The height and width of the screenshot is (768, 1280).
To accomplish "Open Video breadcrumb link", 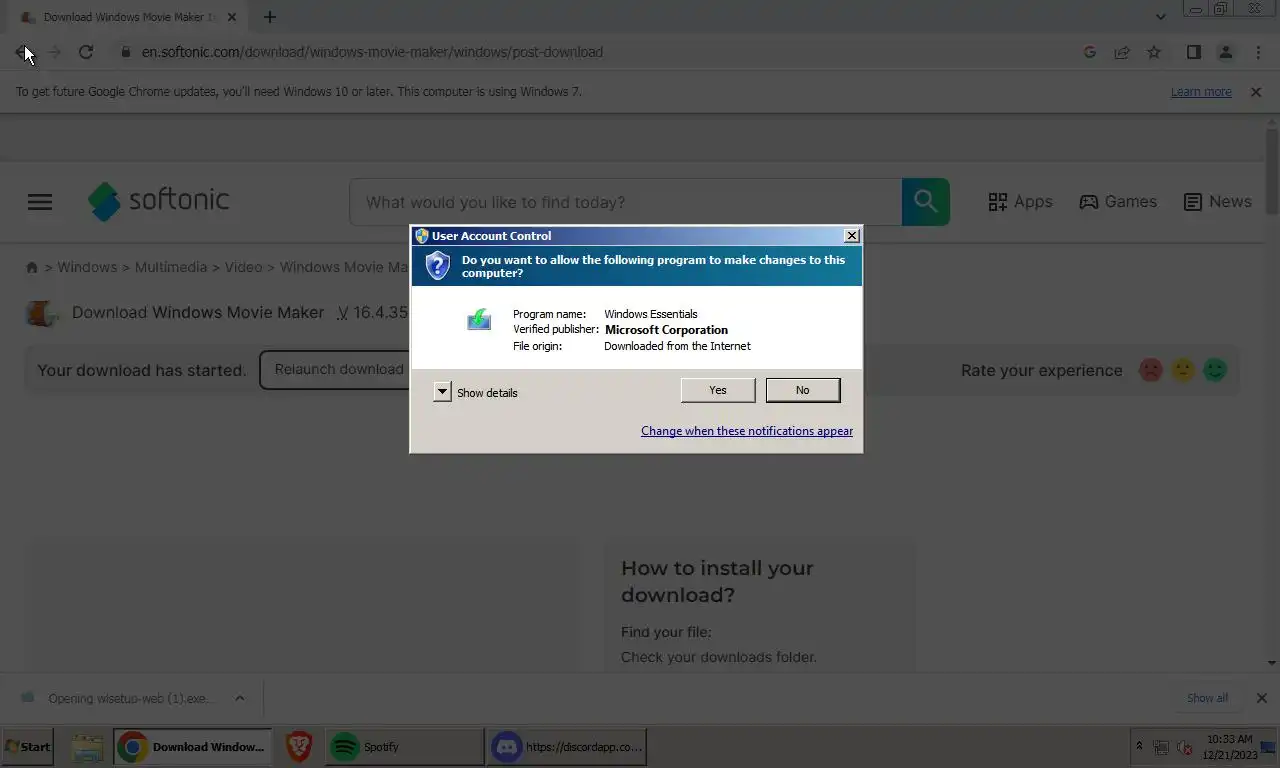I will pyautogui.click(x=243, y=267).
